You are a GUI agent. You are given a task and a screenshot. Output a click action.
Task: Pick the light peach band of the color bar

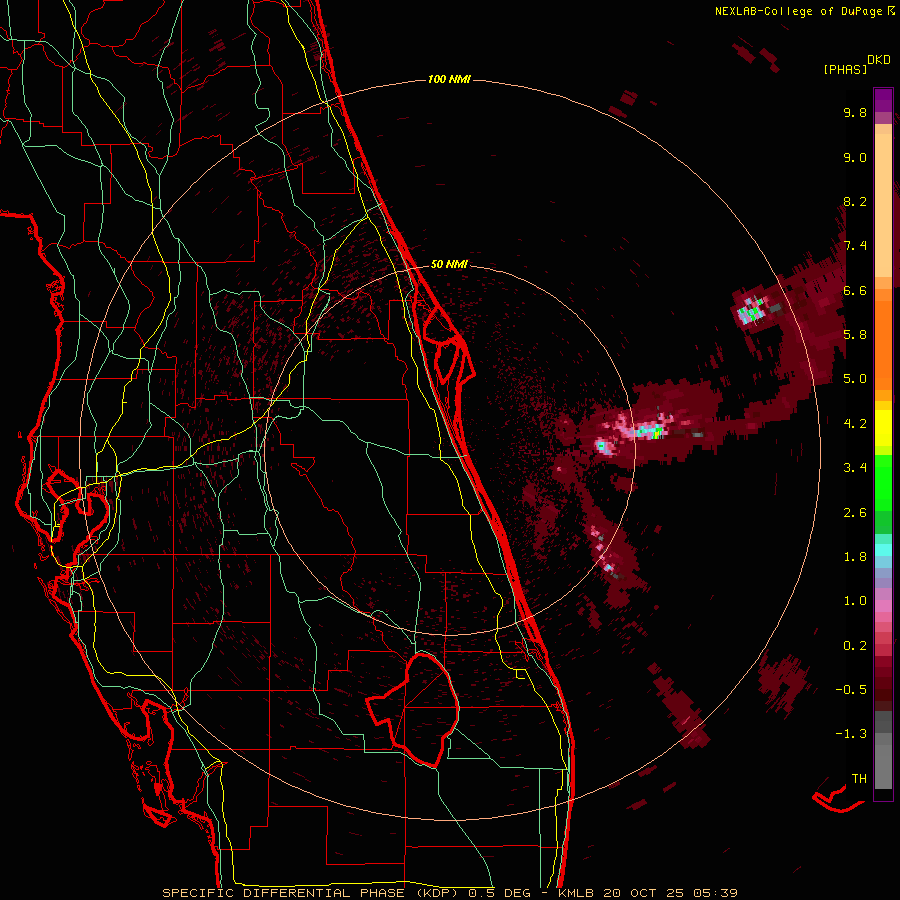click(883, 205)
